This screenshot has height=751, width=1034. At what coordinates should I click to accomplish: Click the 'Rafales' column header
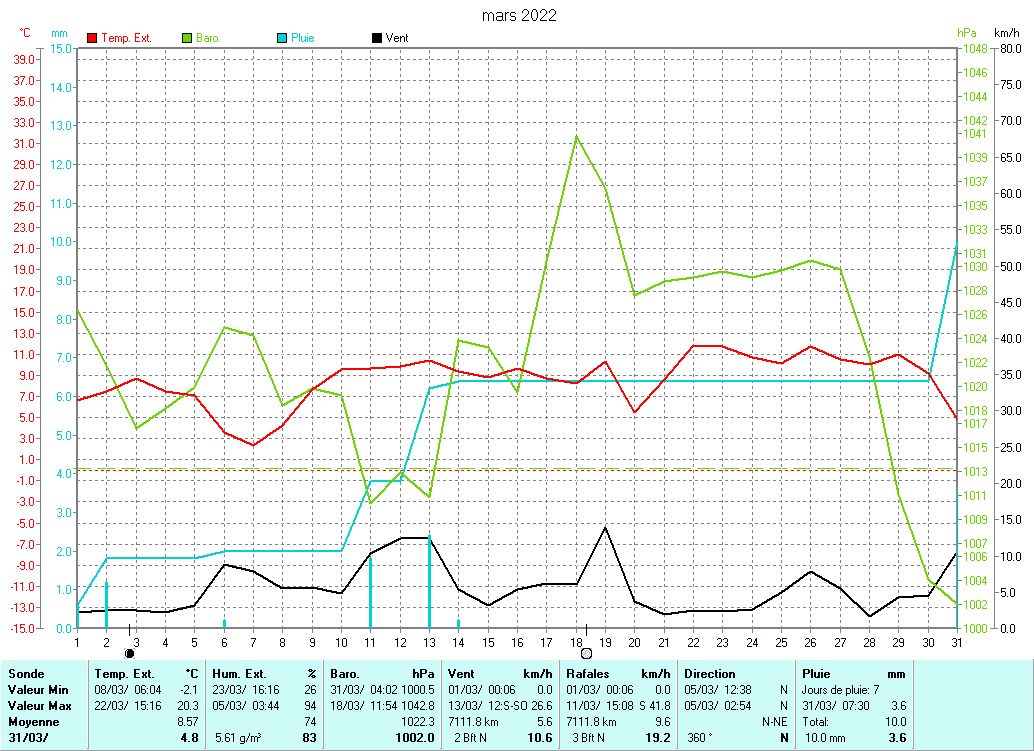(589, 674)
